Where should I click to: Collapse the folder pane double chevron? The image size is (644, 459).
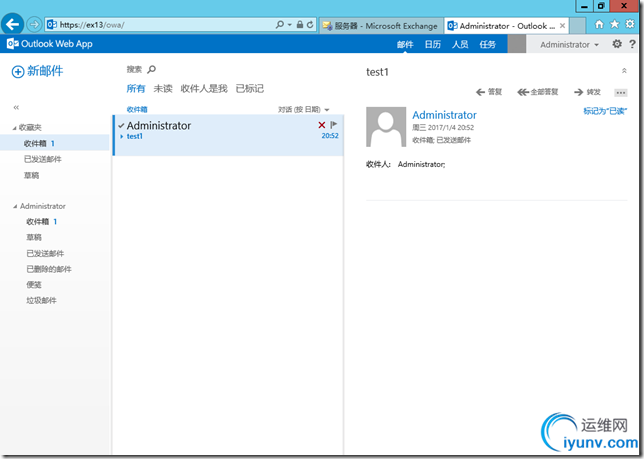pos(16,108)
